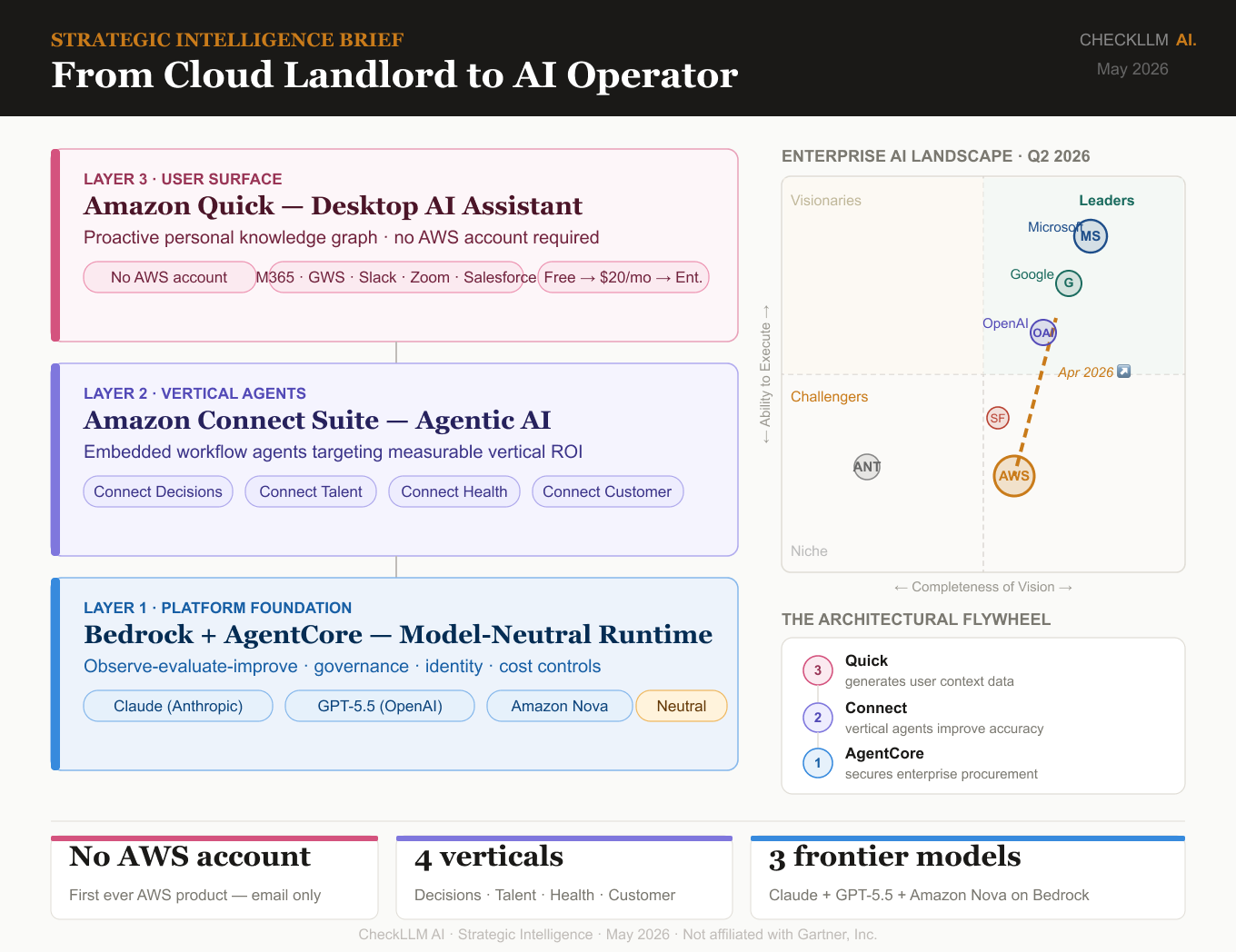This screenshot has width=1236, height=952.
Task: Click the Bedrock + AgentCore heading
Action: tap(398, 635)
